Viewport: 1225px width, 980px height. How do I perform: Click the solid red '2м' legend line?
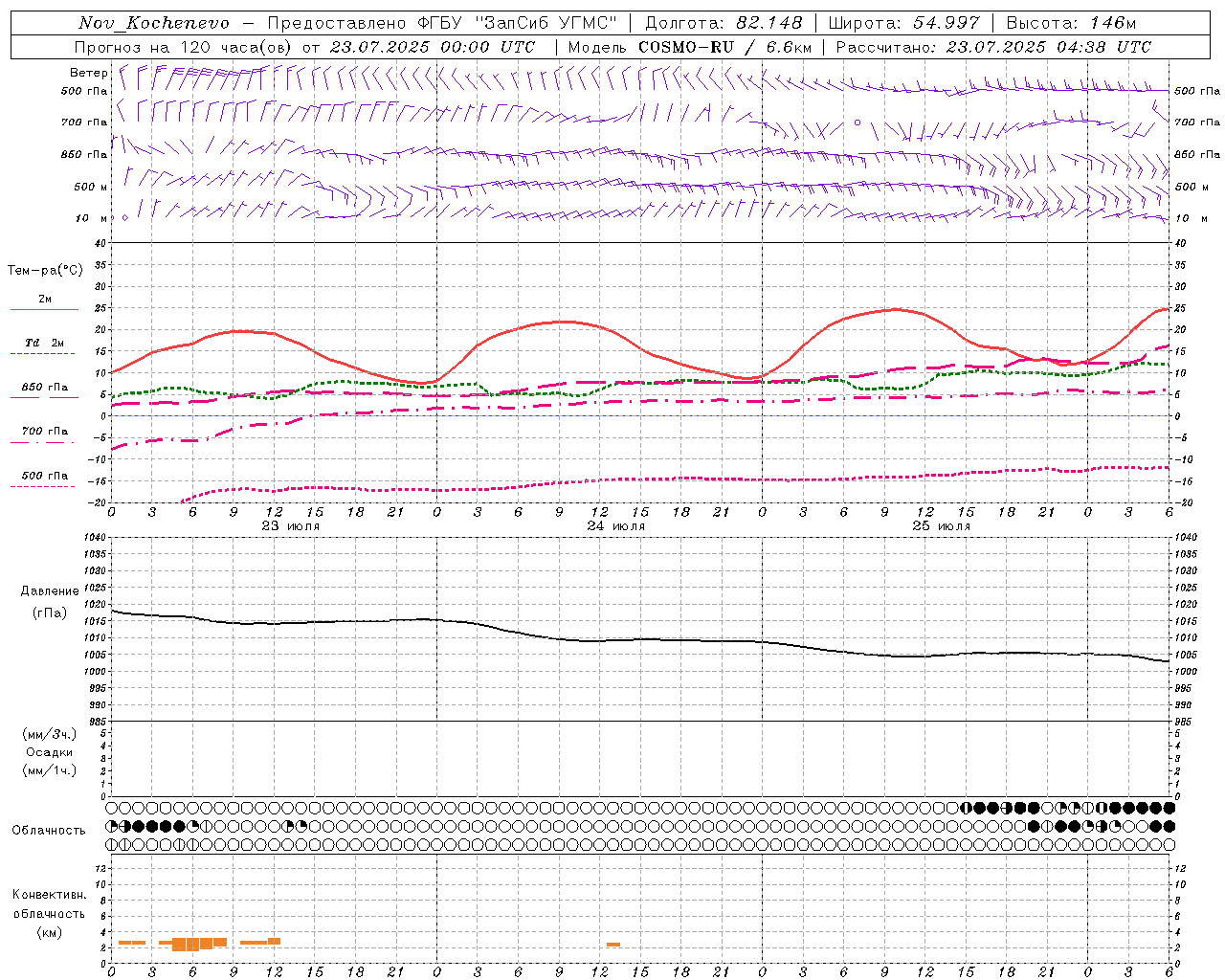[44, 309]
